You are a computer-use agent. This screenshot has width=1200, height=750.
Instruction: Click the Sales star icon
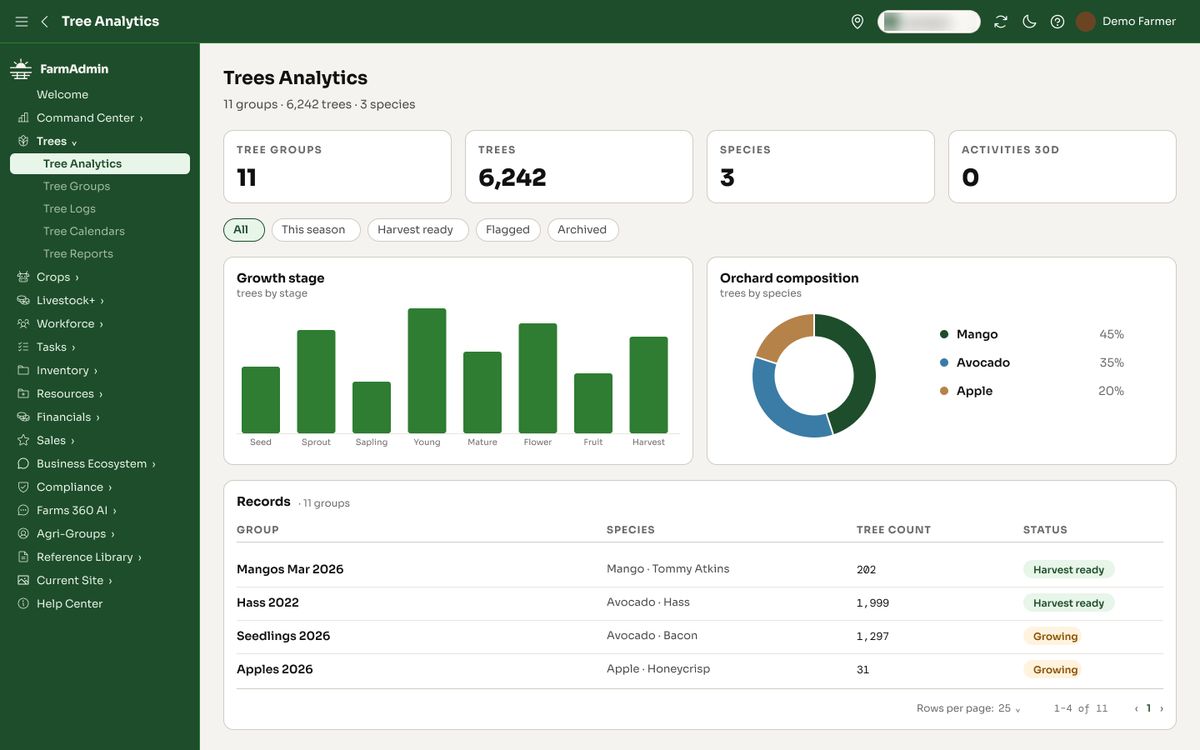(x=23, y=440)
